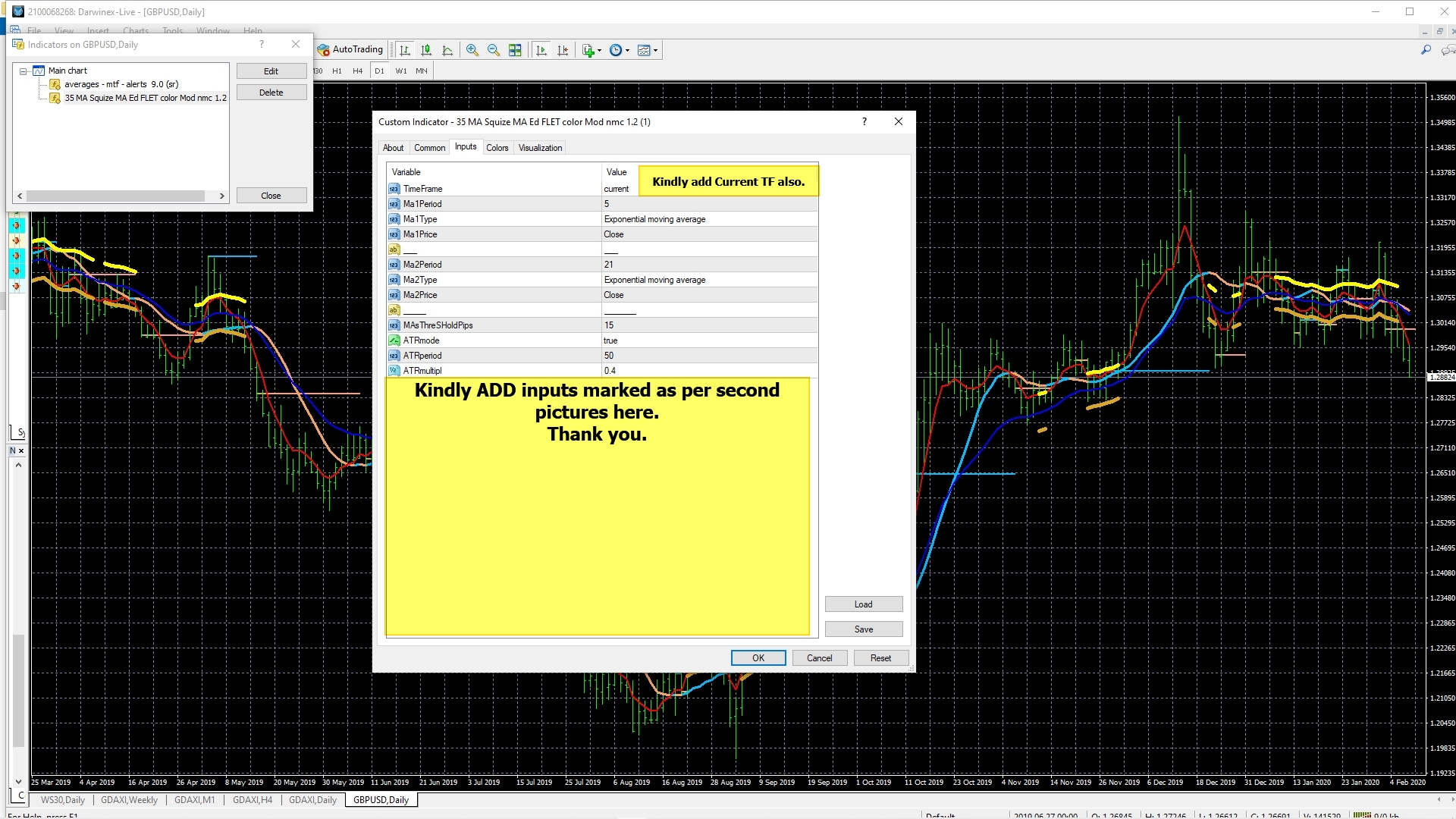Click the zoom in magnifier icon
Screen dimensions: 1456x819
472,50
